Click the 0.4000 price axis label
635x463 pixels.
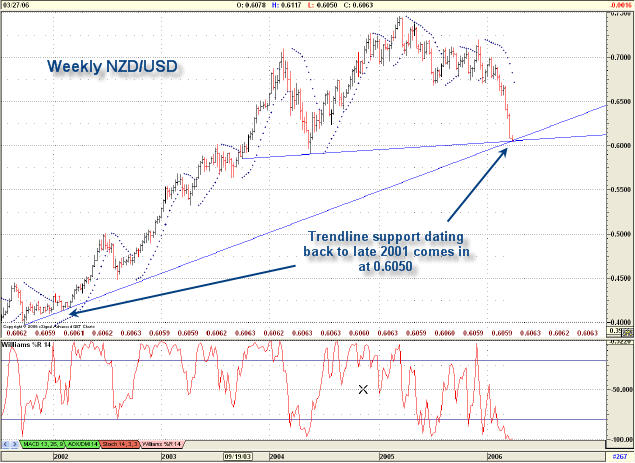(620, 322)
